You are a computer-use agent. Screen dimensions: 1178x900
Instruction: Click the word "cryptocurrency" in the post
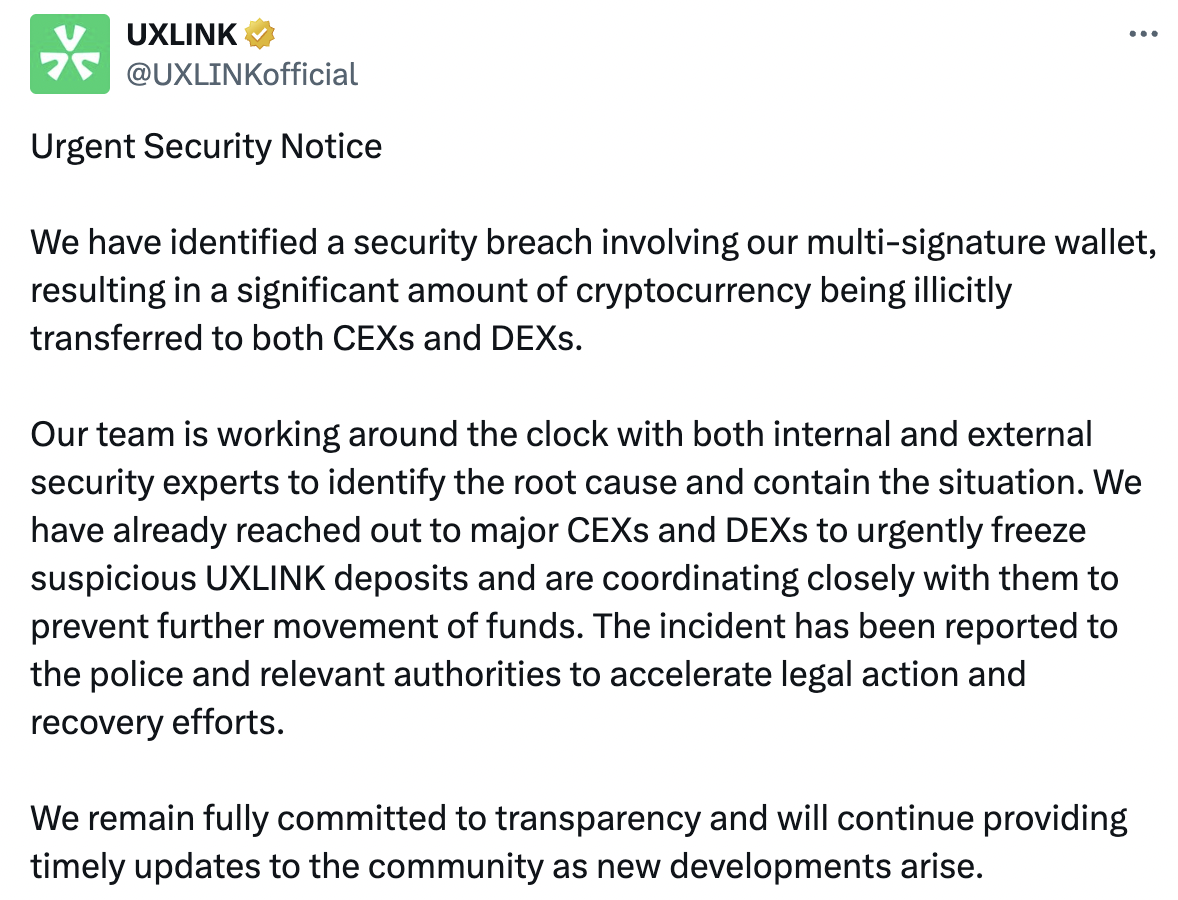[x=693, y=291]
